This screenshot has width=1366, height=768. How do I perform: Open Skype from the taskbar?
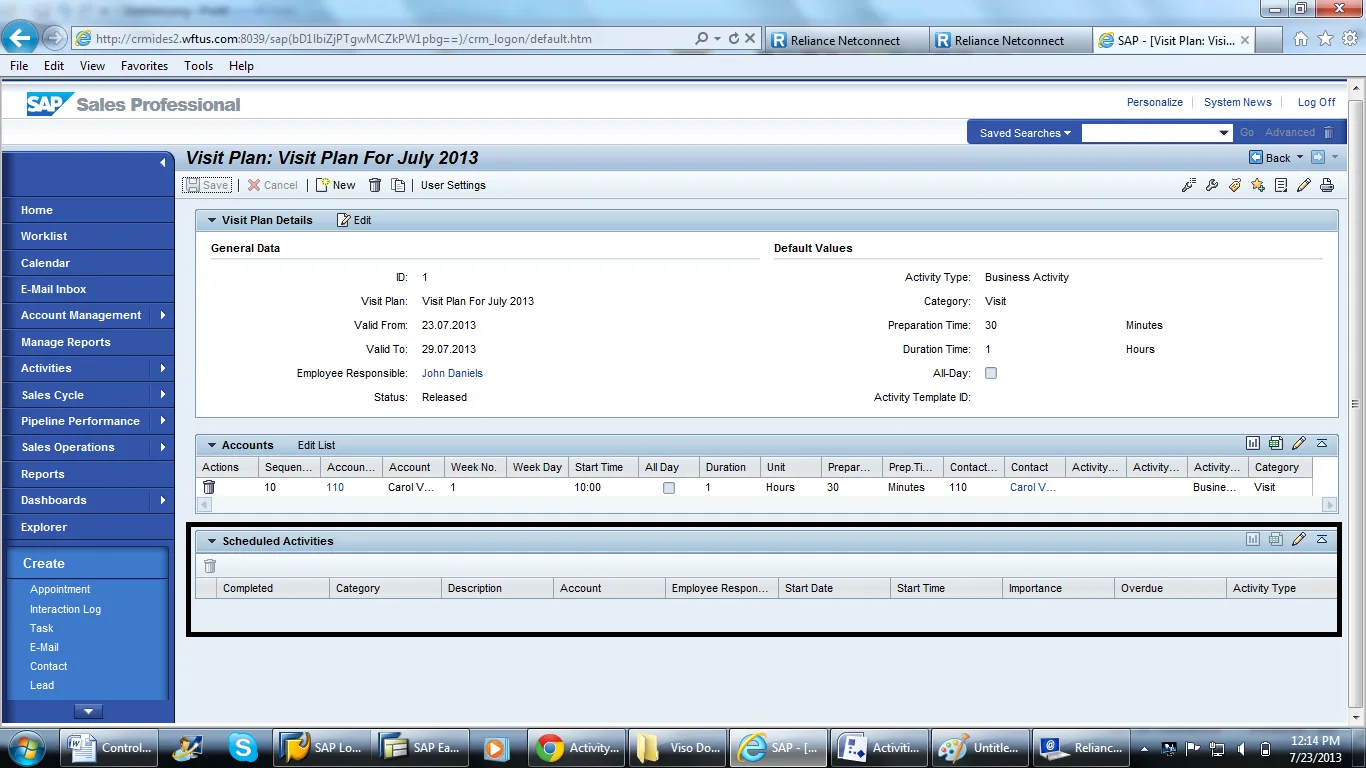click(x=243, y=747)
